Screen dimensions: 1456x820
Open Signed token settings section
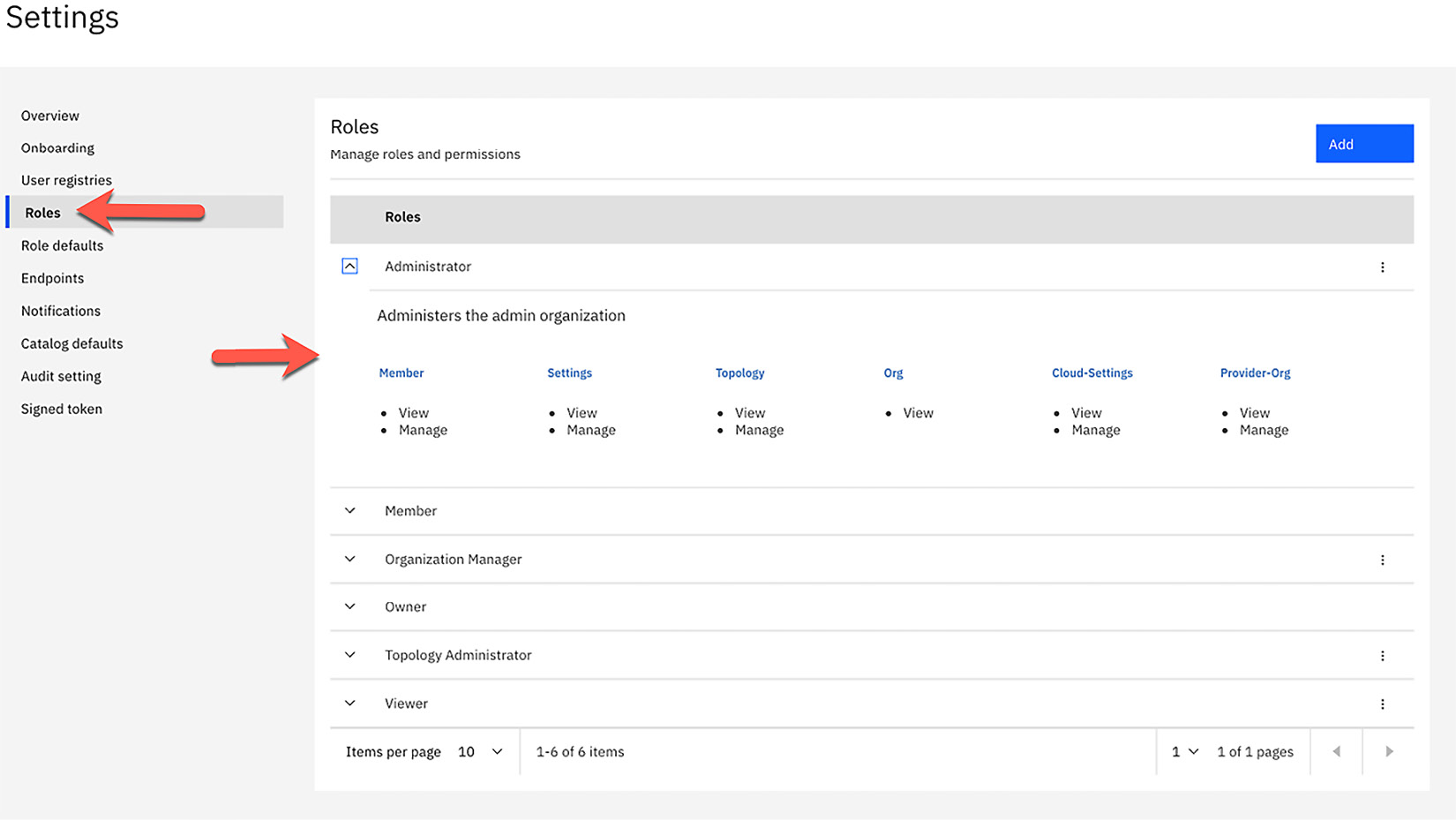click(62, 409)
